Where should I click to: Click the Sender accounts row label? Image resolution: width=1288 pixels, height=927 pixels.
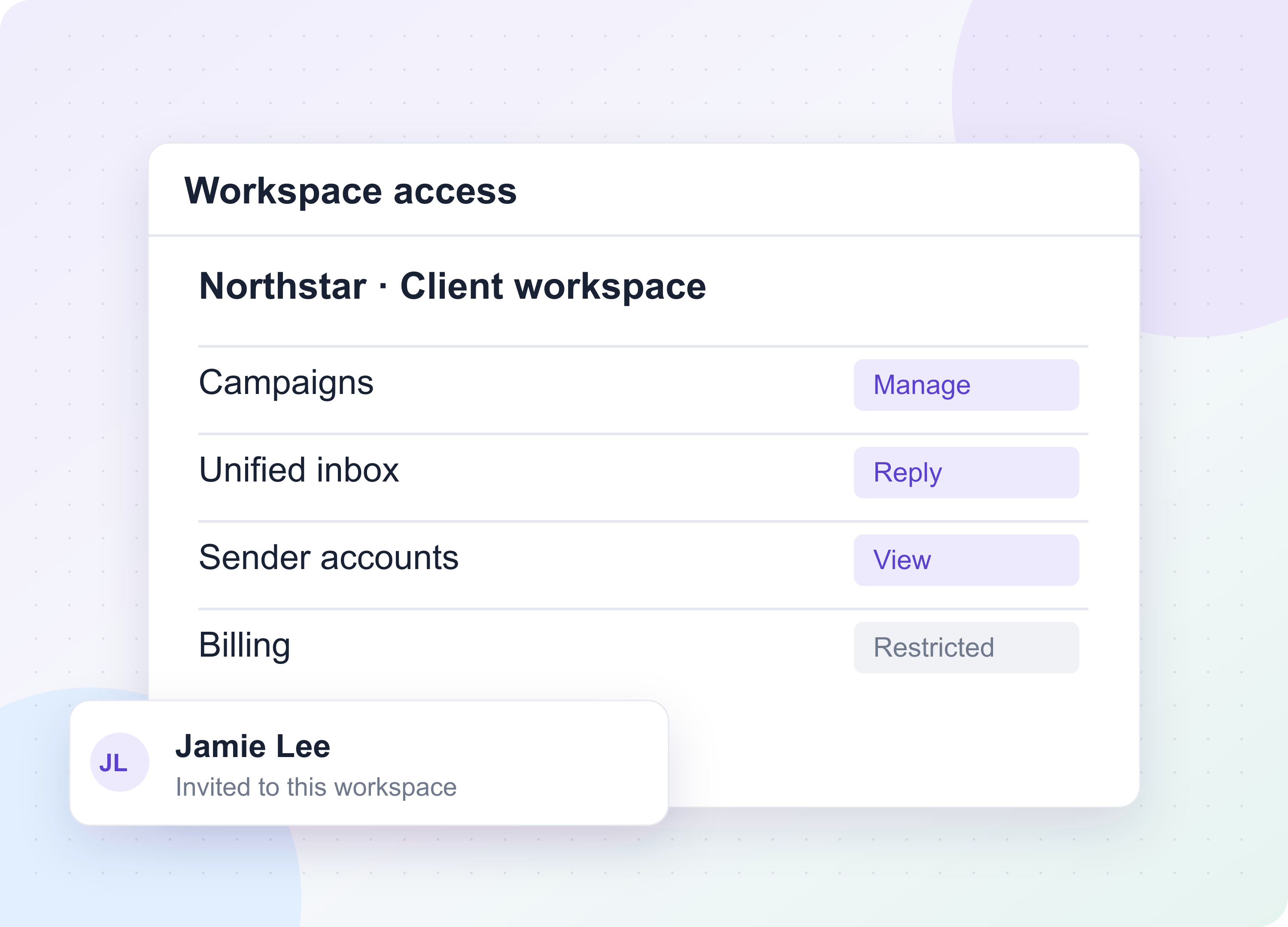tap(329, 557)
